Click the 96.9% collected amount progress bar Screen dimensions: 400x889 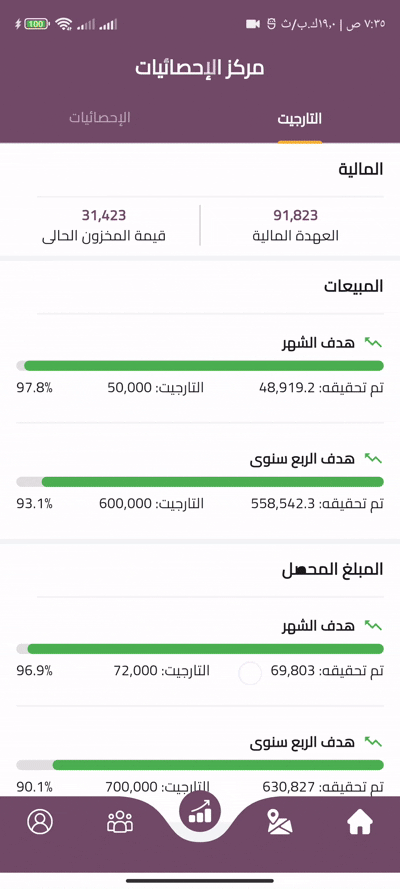[200, 649]
